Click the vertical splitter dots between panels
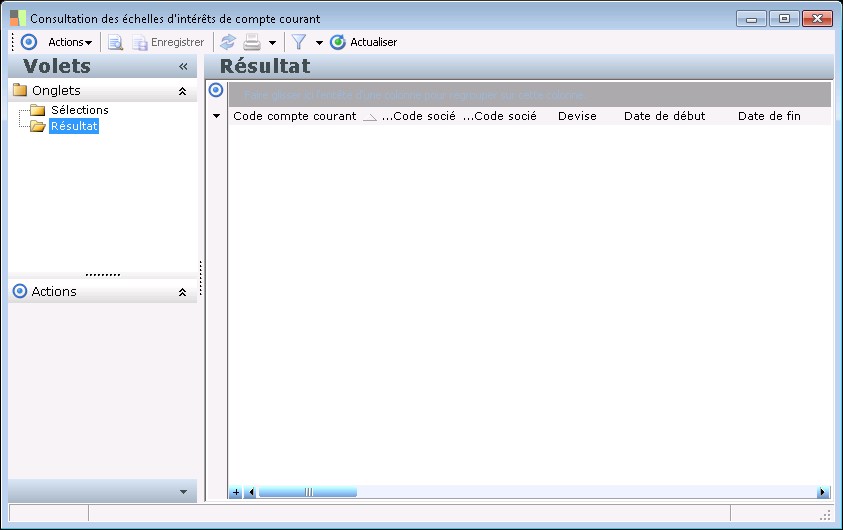Viewport: 843px width, 530px height. tap(201, 278)
